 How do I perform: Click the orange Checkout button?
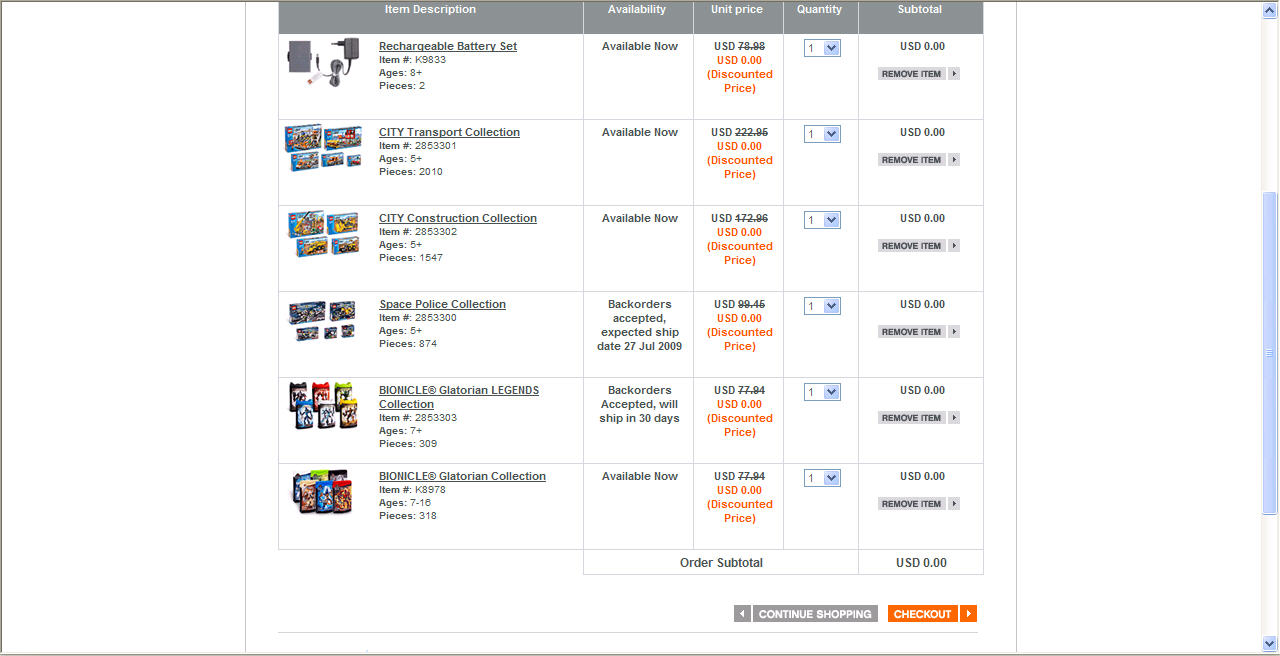pos(922,614)
